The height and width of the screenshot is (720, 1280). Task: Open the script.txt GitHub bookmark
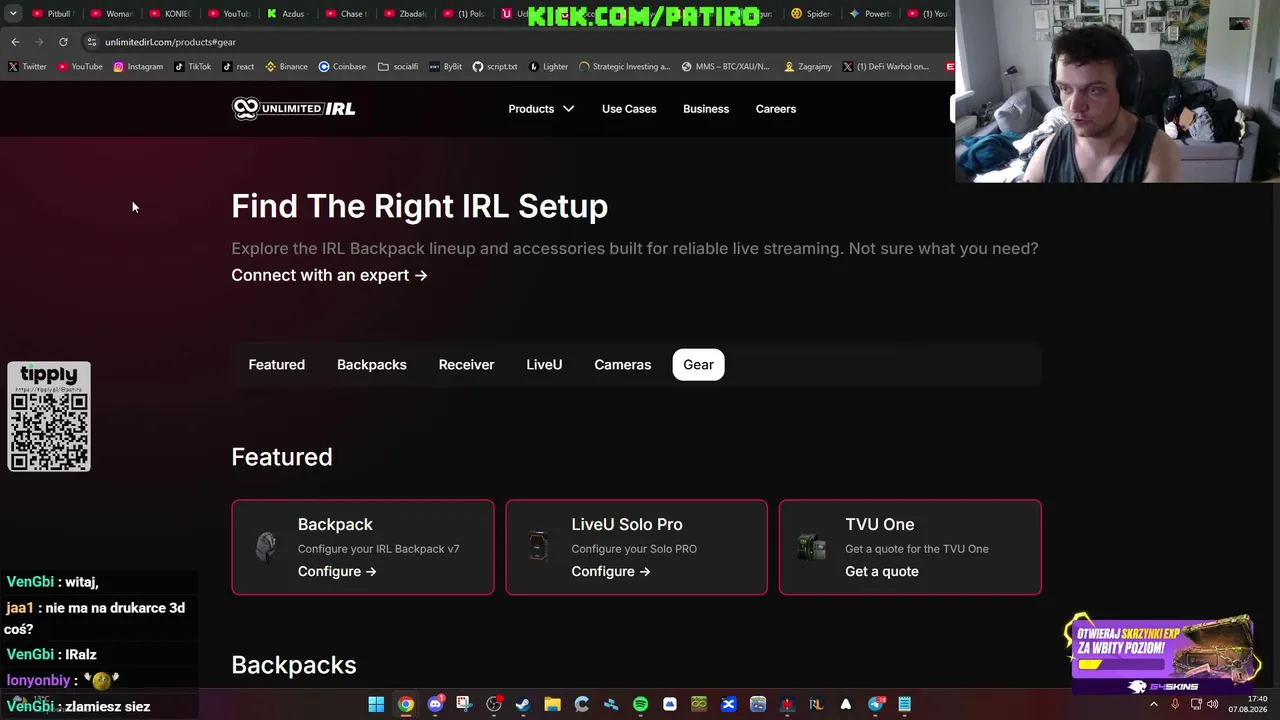click(495, 67)
